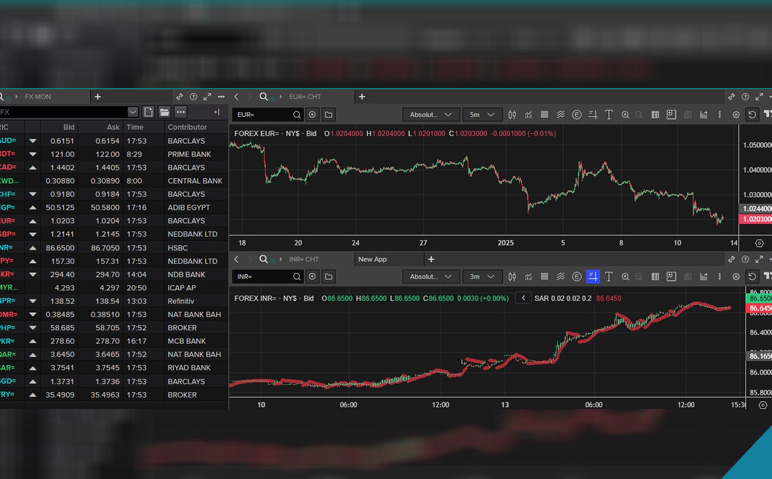Toggle the Events (E) icon on EUR= chart

(x=577, y=115)
